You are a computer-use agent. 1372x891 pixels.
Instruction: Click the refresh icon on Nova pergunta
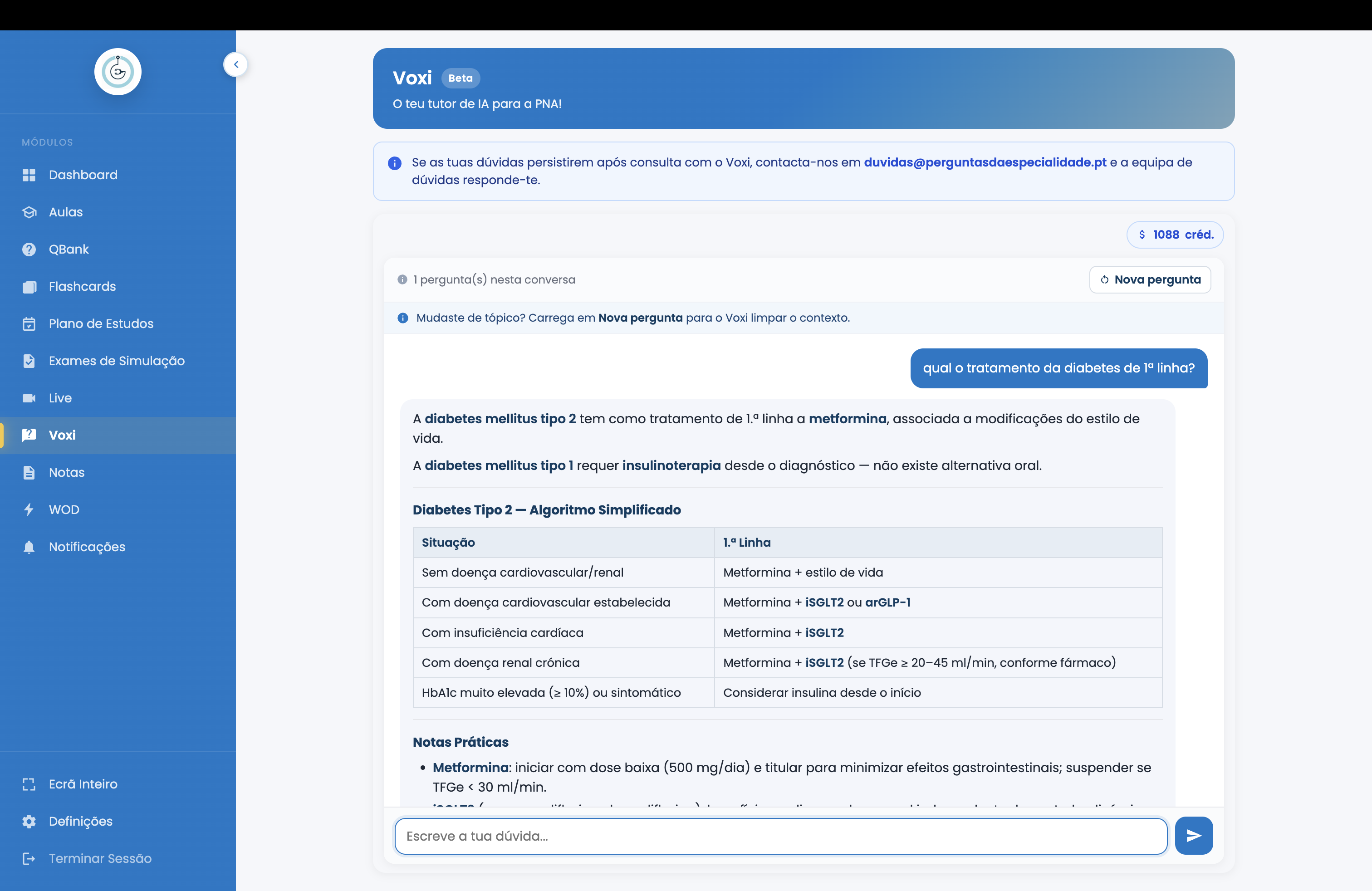pos(1104,279)
